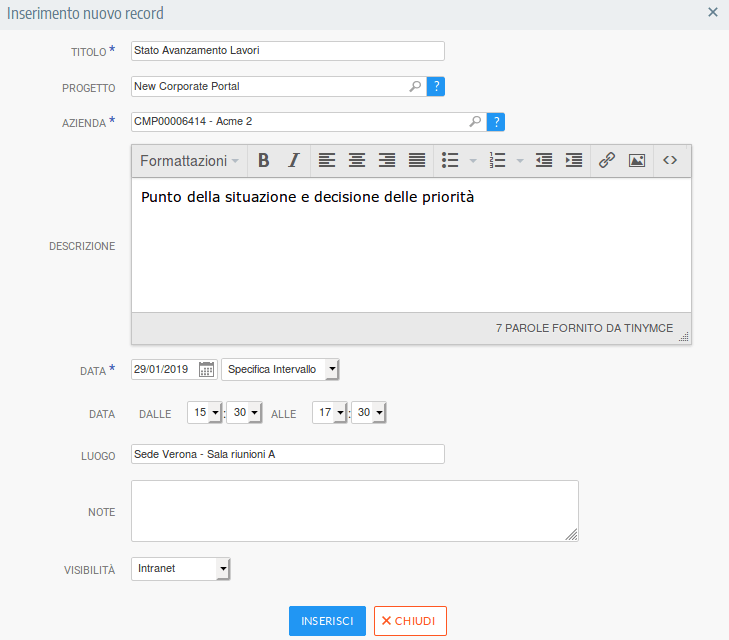Align description text to the left
729x640 pixels.
coord(327,160)
